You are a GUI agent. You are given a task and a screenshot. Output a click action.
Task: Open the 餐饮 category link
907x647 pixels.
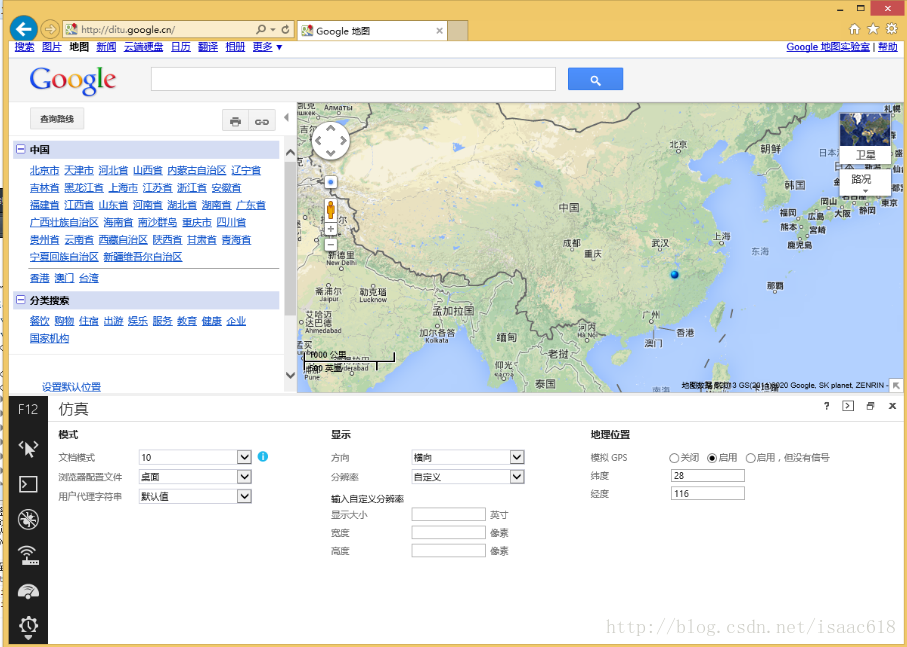[x=39, y=321]
